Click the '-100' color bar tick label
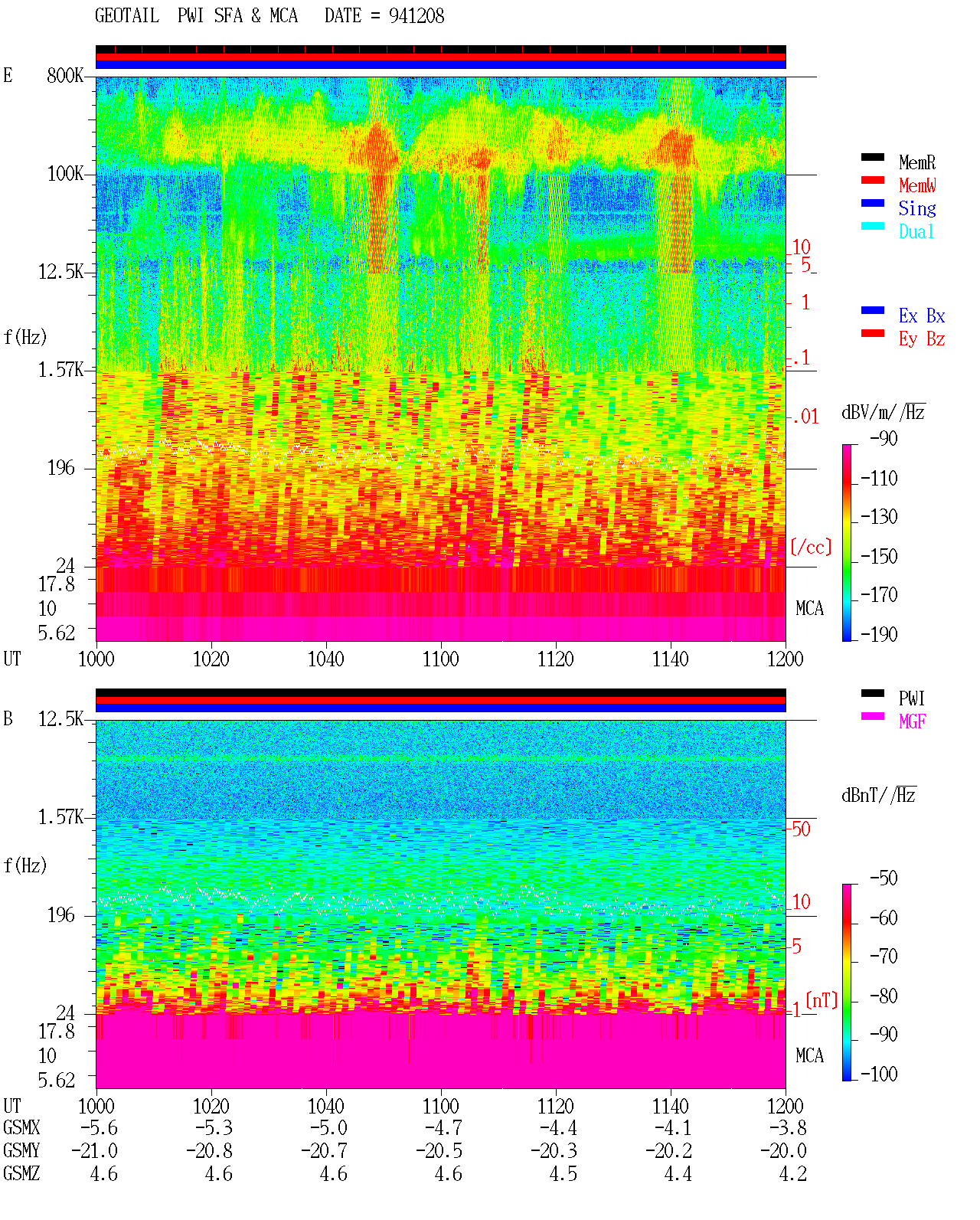Screen dimensions: 980x1220 coord(879,1074)
